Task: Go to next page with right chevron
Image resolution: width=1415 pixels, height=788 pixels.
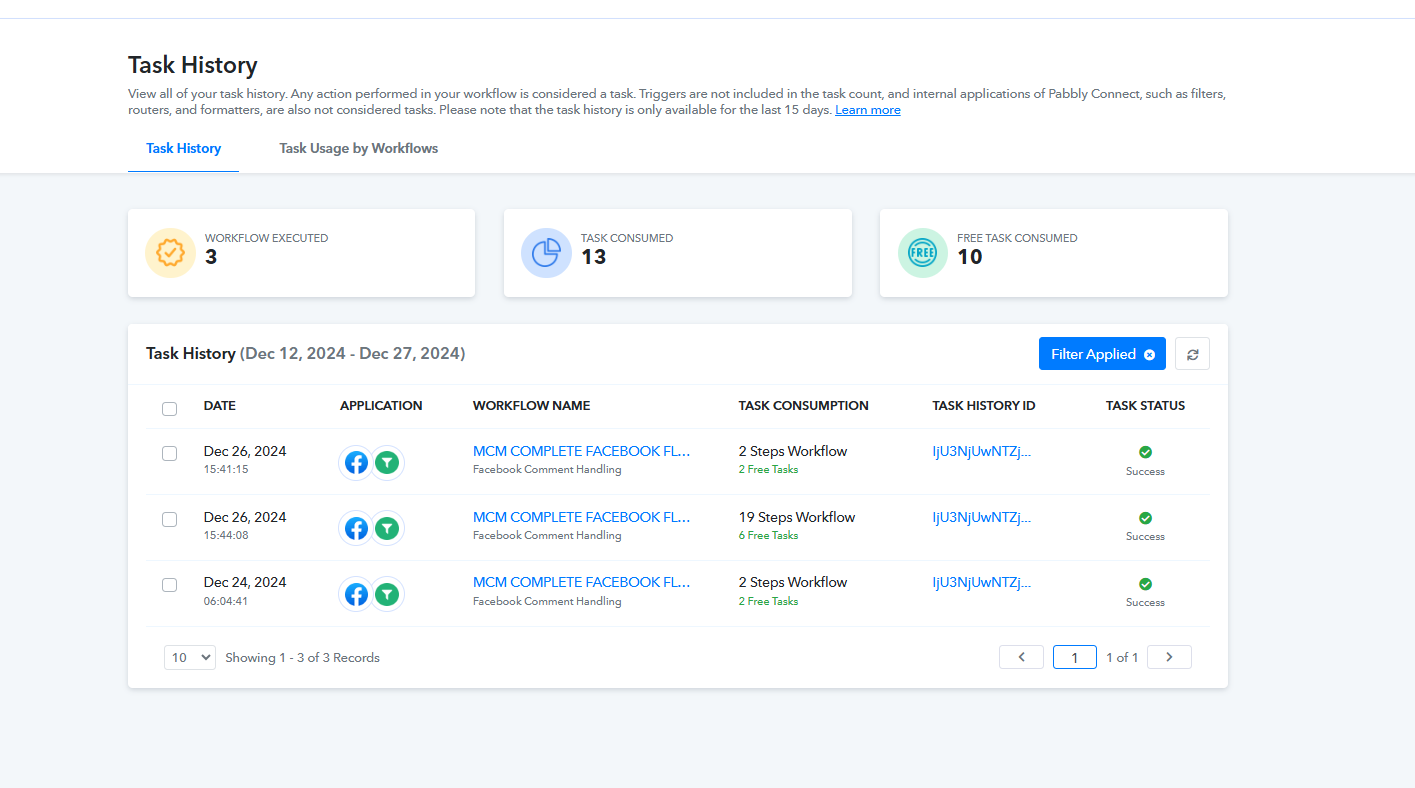Action: pos(1169,657)
